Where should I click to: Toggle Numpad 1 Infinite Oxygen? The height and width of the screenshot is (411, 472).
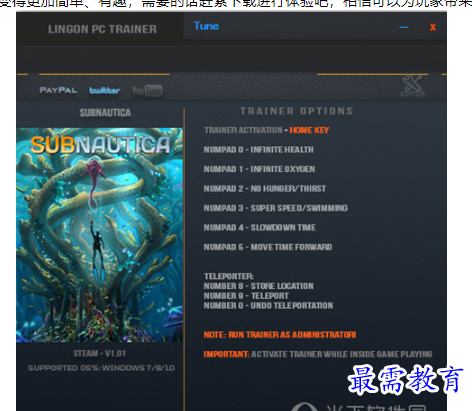259,169
